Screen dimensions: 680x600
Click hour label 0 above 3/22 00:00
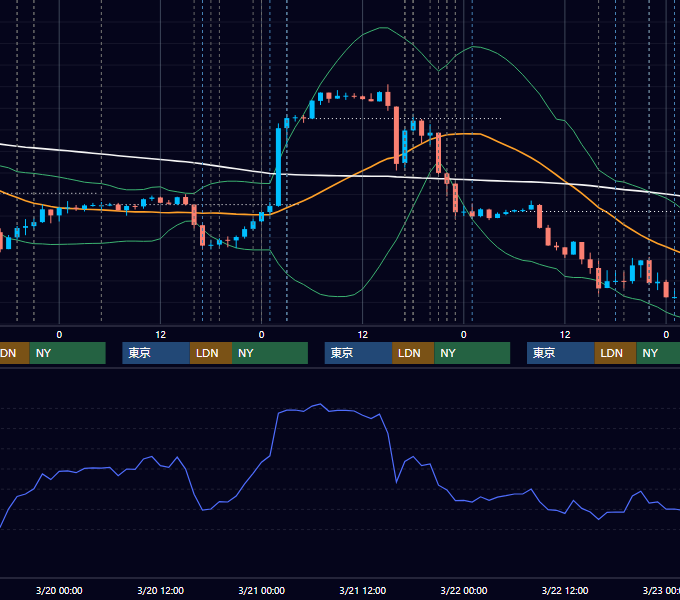pyautogui.click(x=464, y=335)
